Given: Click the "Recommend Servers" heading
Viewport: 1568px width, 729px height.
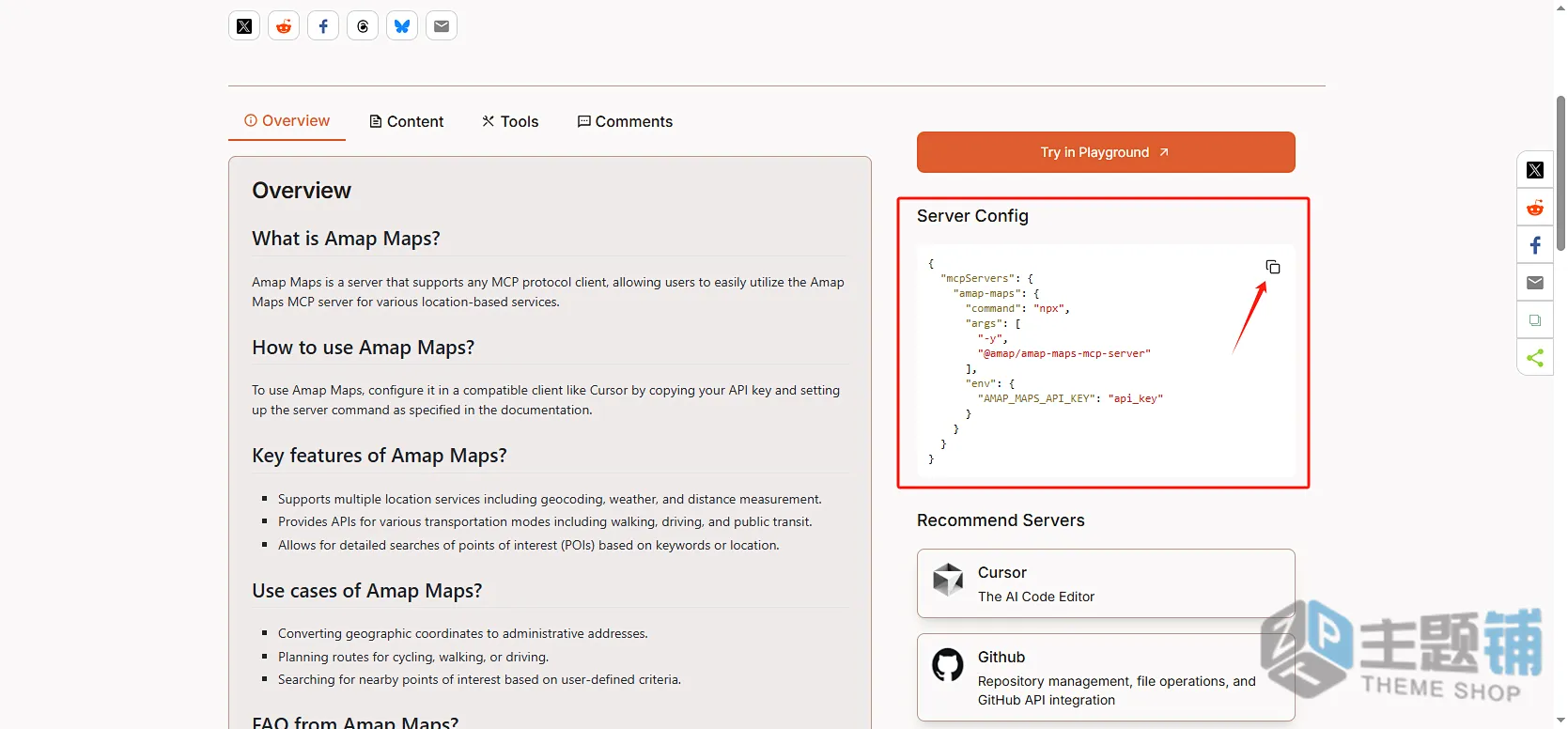Looking at the screenshot, I should pyautogui.click(x=1001, y=520).
